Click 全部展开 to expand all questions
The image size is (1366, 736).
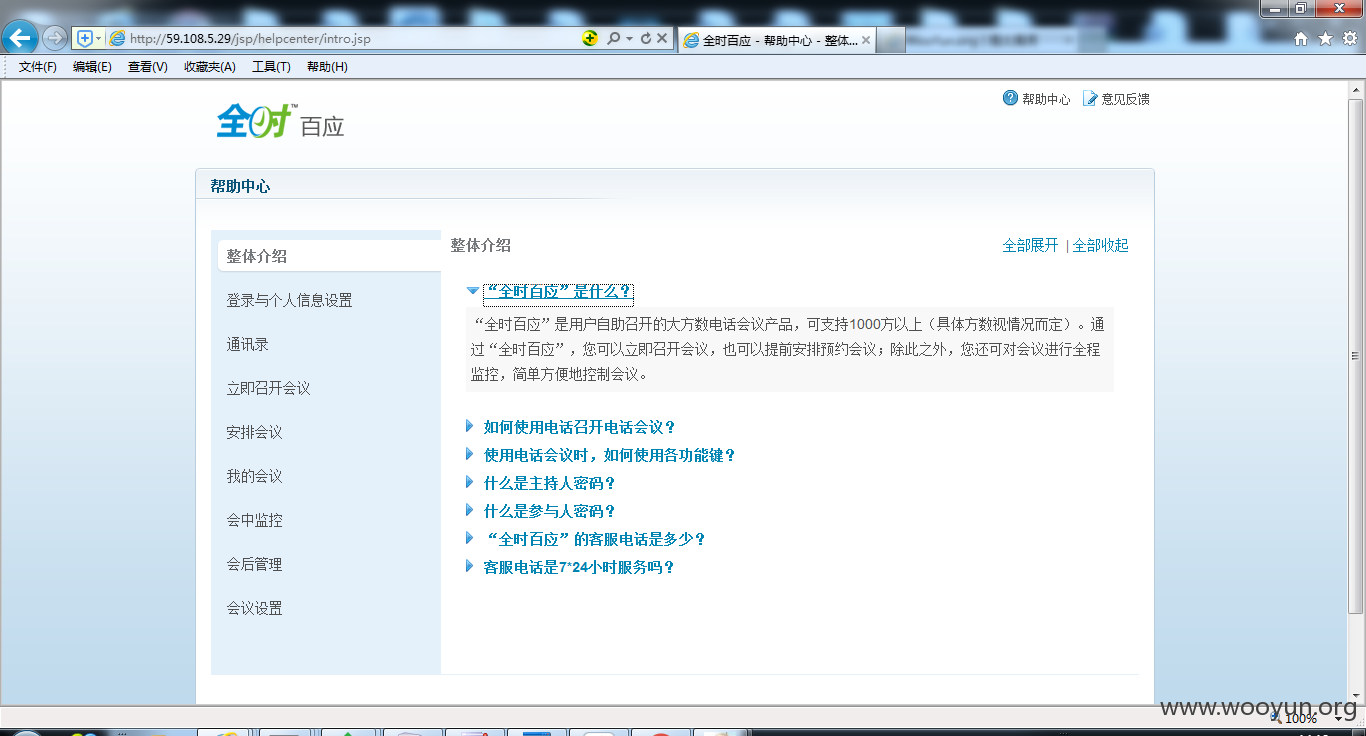[x=1030, y=245]
